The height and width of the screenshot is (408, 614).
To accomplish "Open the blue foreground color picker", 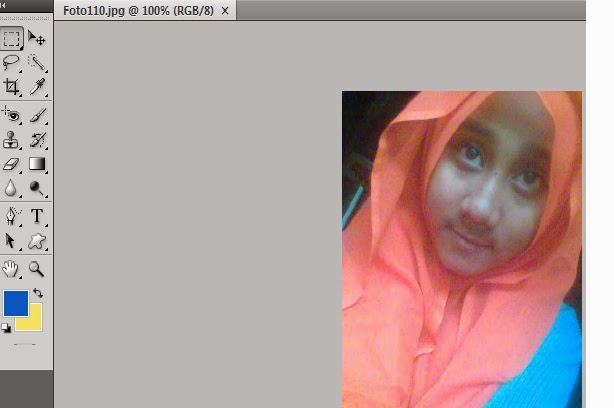I will pyautogui.click(x=16, y=303).
